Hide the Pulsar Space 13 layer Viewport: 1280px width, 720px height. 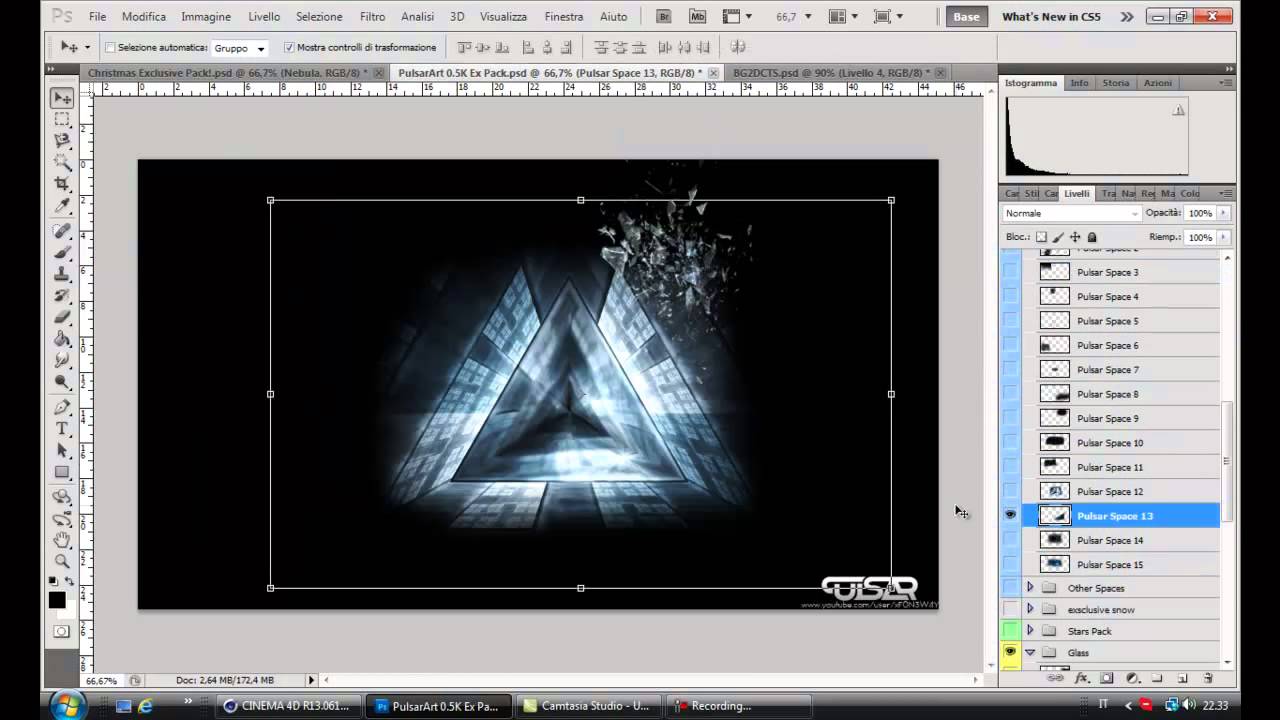point(1010,515)
